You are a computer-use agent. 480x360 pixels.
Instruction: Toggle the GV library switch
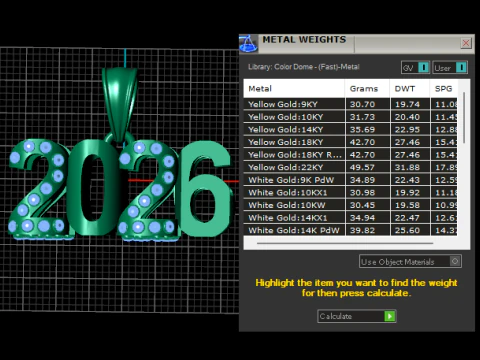point(415,68)
